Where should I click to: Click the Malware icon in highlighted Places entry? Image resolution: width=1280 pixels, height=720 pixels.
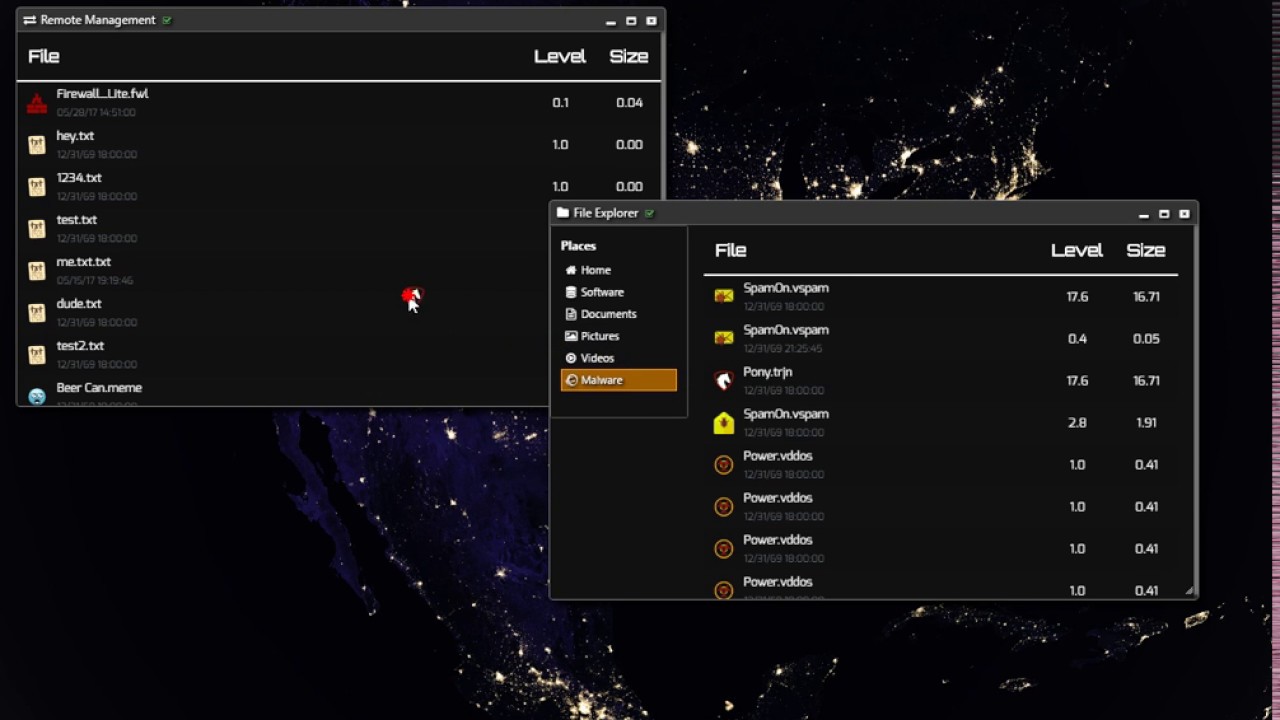[x=572, y=380]
